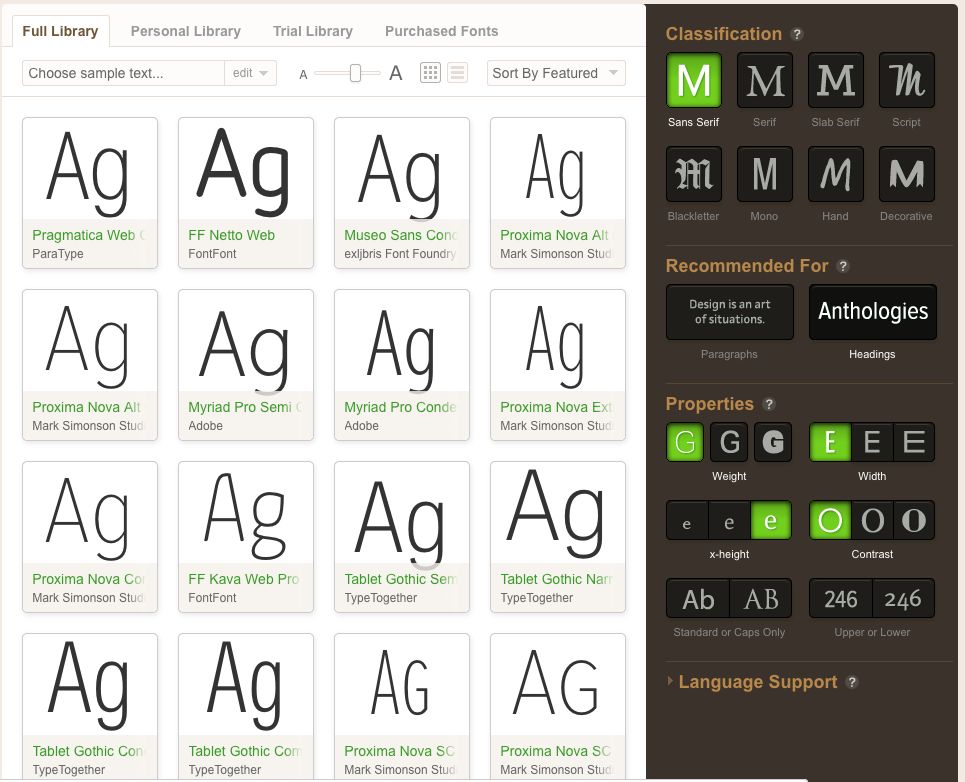965x782 pixels.
Task: Open Language Support help icon
Action: 852,682
